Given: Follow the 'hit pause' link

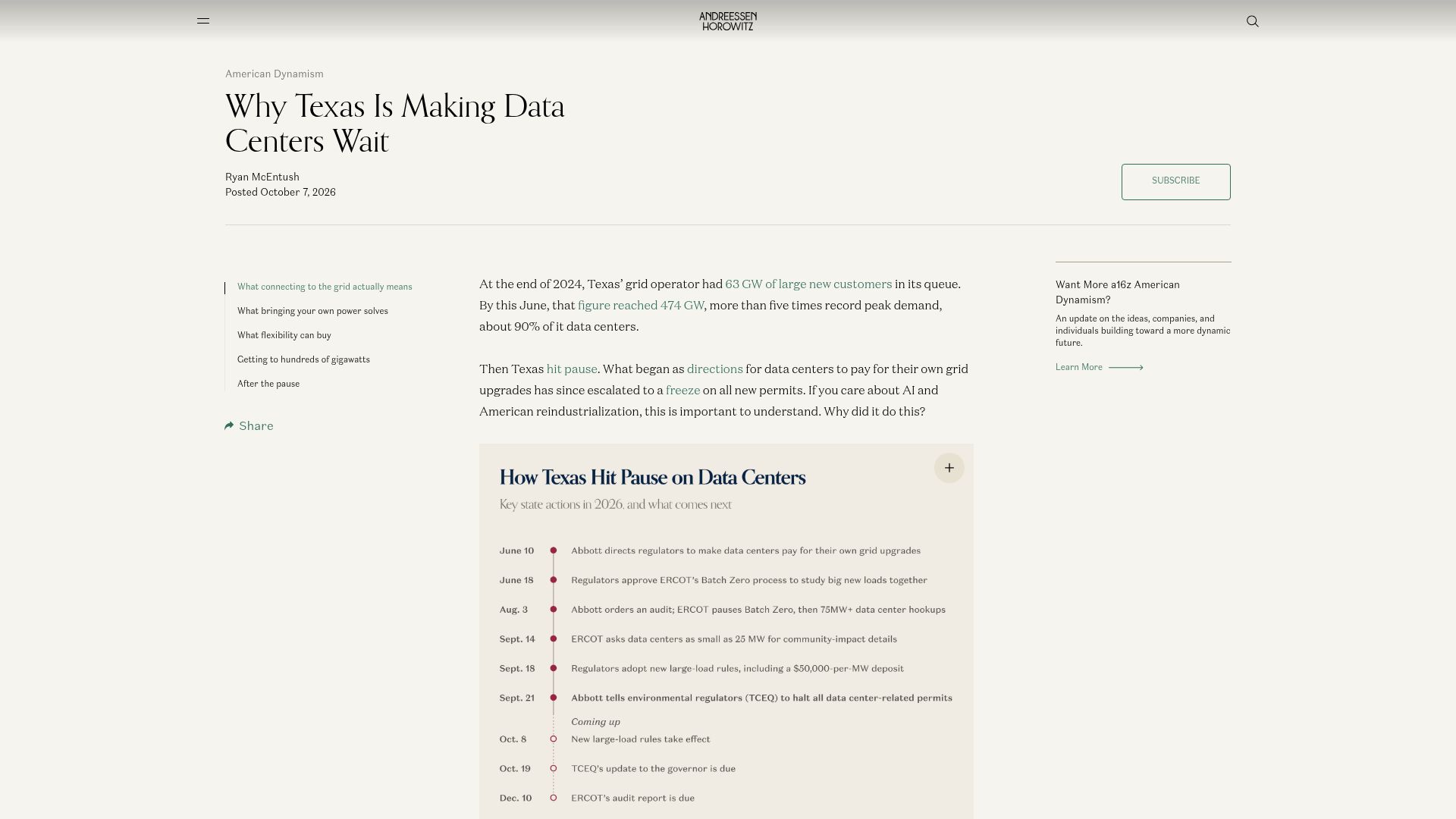Looking at the screenshot, I should (572, 369).
